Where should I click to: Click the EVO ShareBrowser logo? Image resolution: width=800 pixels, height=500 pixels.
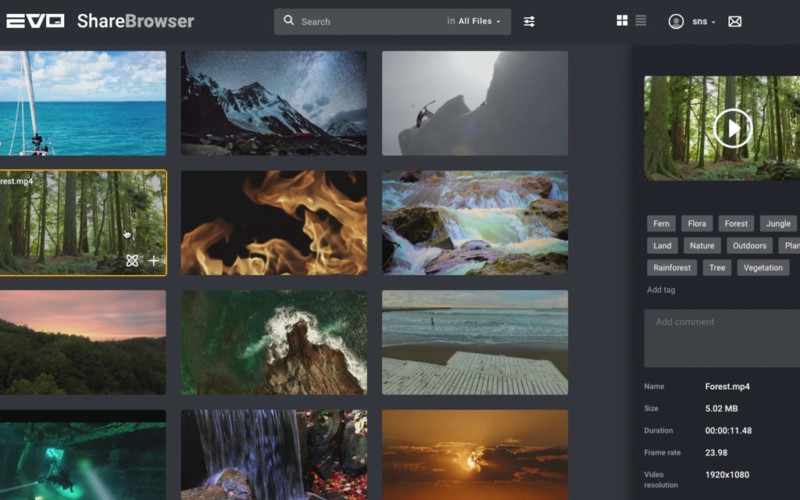98,21
